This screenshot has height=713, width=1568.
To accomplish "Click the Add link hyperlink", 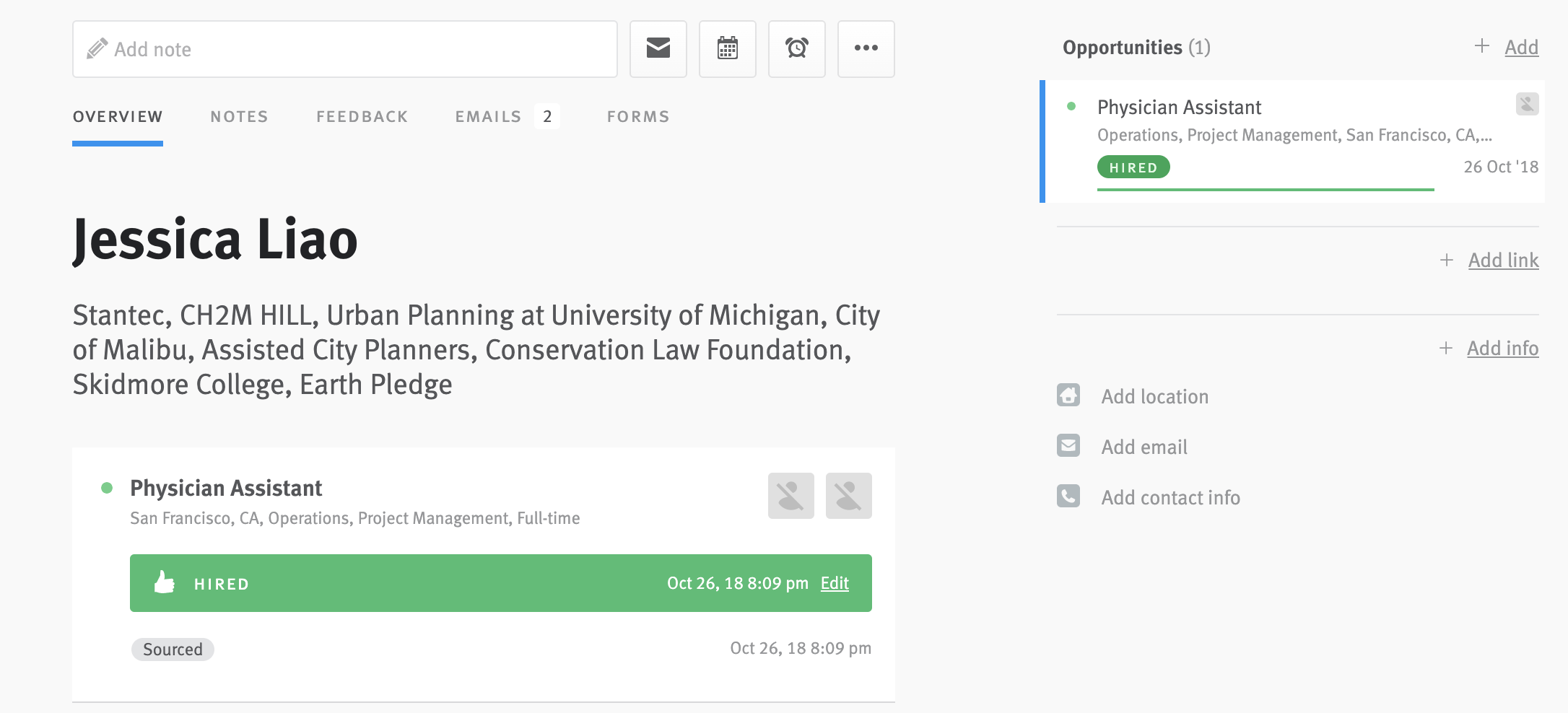I will coord(1503,261).
